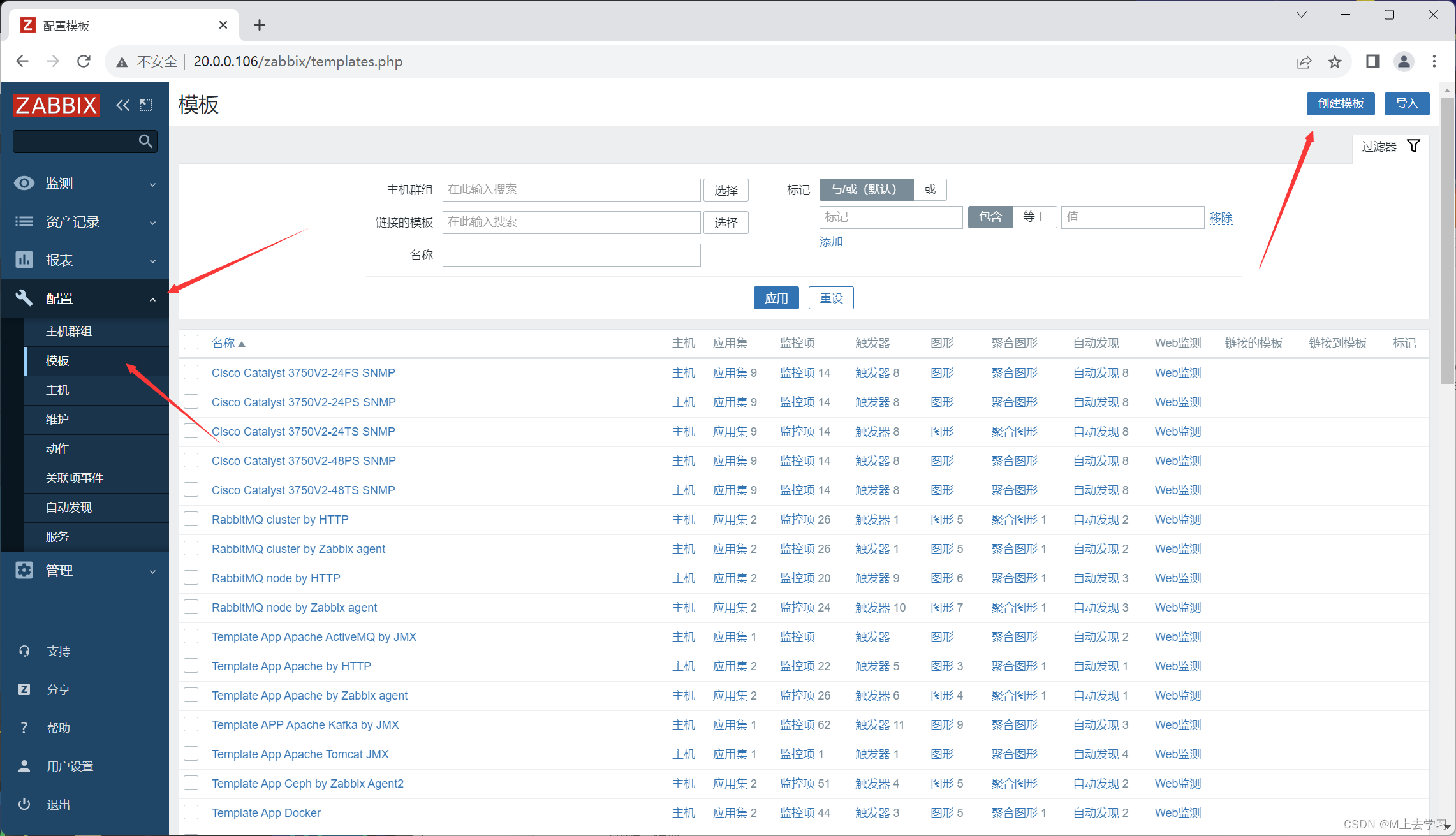1456x836 pixels.
Task: Check the RabbitMQ node by Zabbix agent checkbox
Action: point(191,607)
